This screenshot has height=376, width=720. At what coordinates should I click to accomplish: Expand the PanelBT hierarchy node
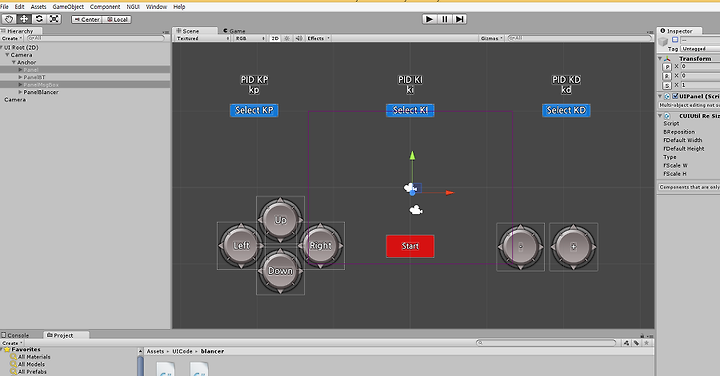point(20,77)
